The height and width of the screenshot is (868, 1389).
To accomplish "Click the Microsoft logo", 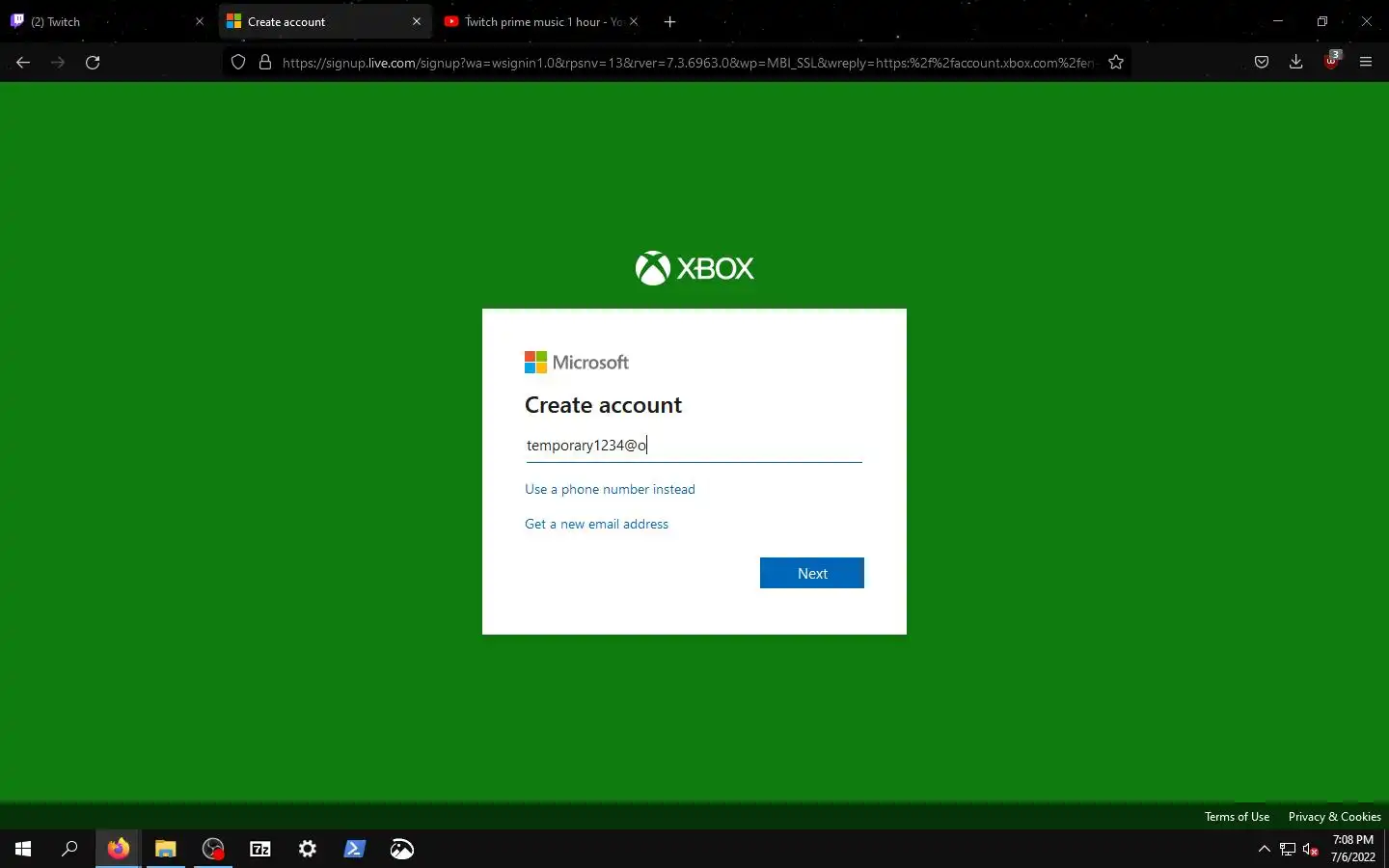I will coord(577,362).
